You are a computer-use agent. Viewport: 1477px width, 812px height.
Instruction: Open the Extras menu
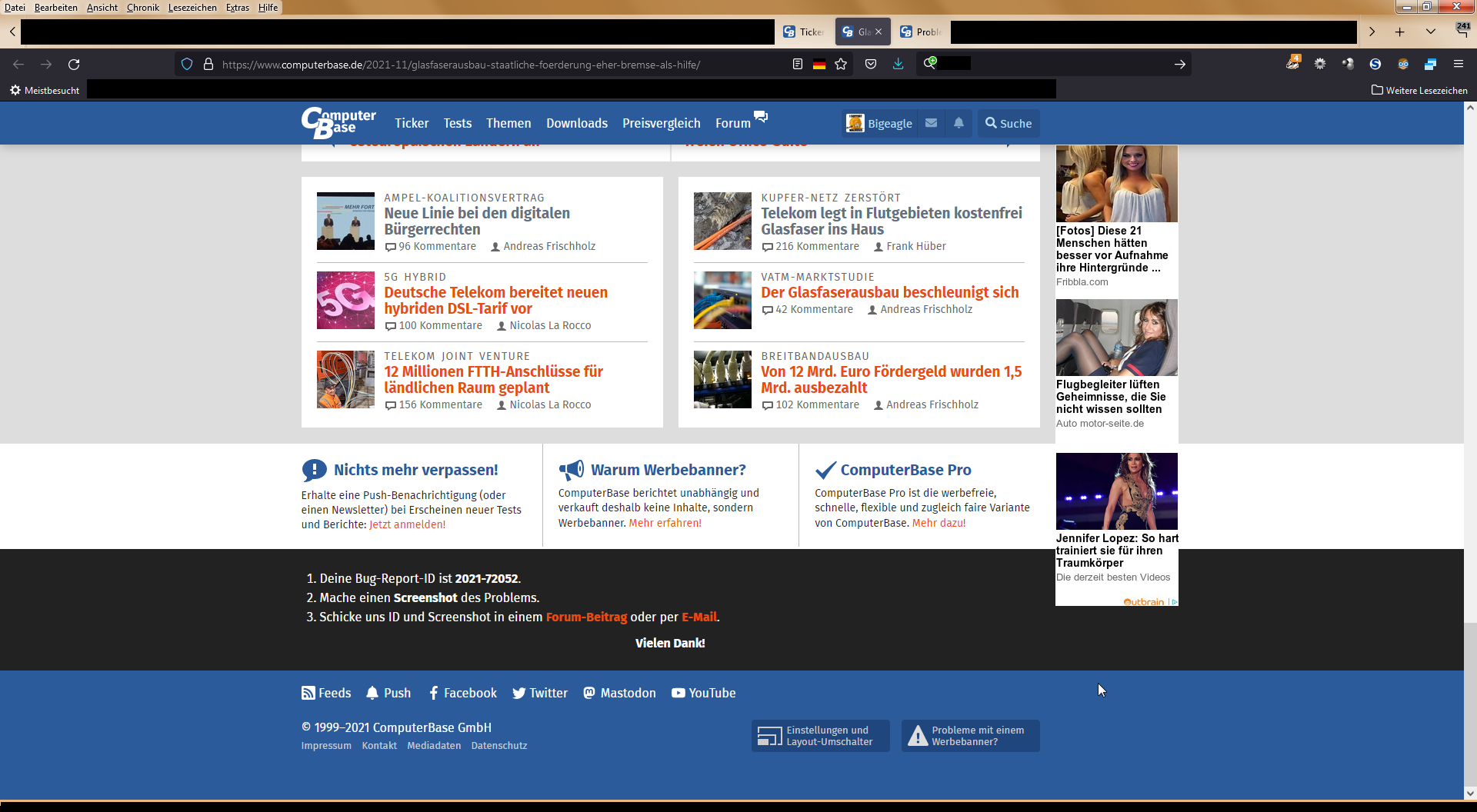(238, 8)
